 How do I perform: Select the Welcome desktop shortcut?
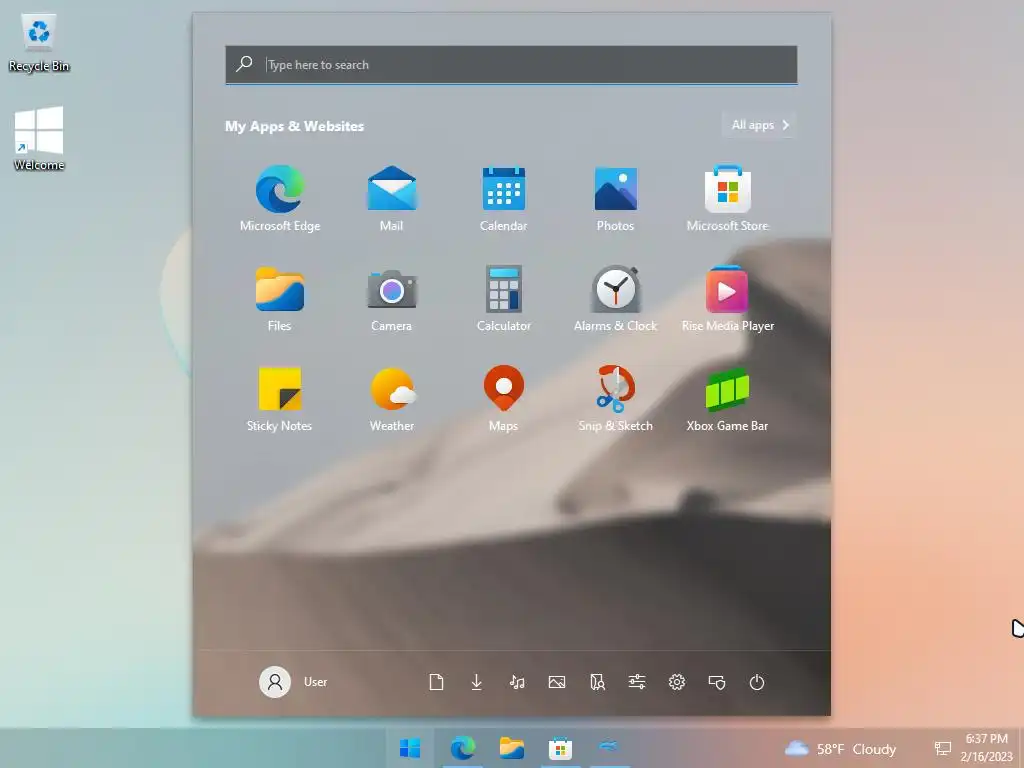[x=39, y=138]
